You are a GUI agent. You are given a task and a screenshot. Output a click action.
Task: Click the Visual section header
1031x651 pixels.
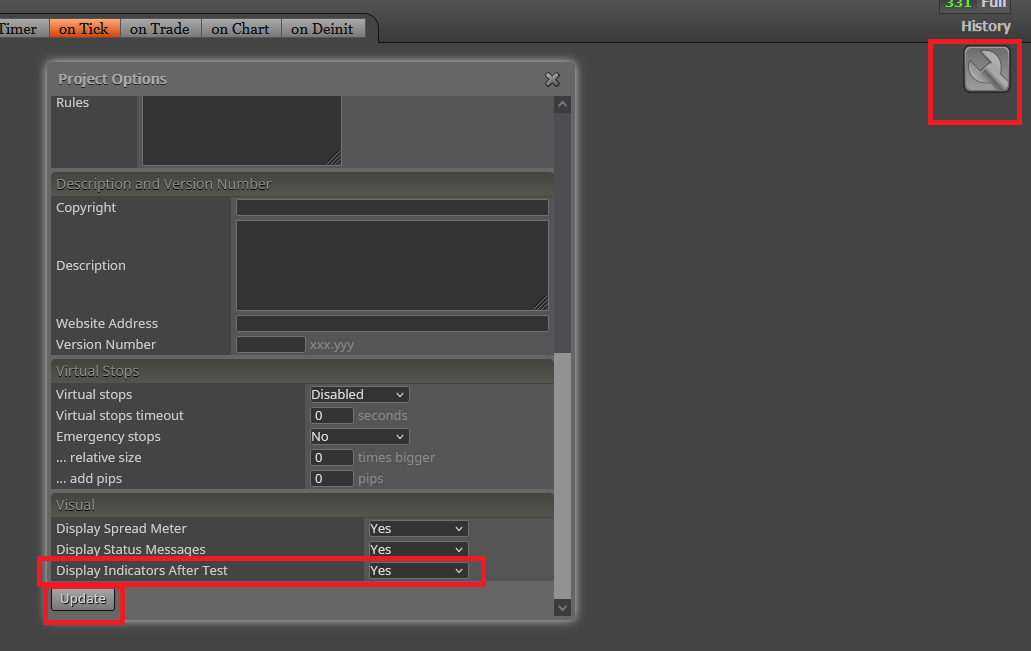[x=302, y=505]
